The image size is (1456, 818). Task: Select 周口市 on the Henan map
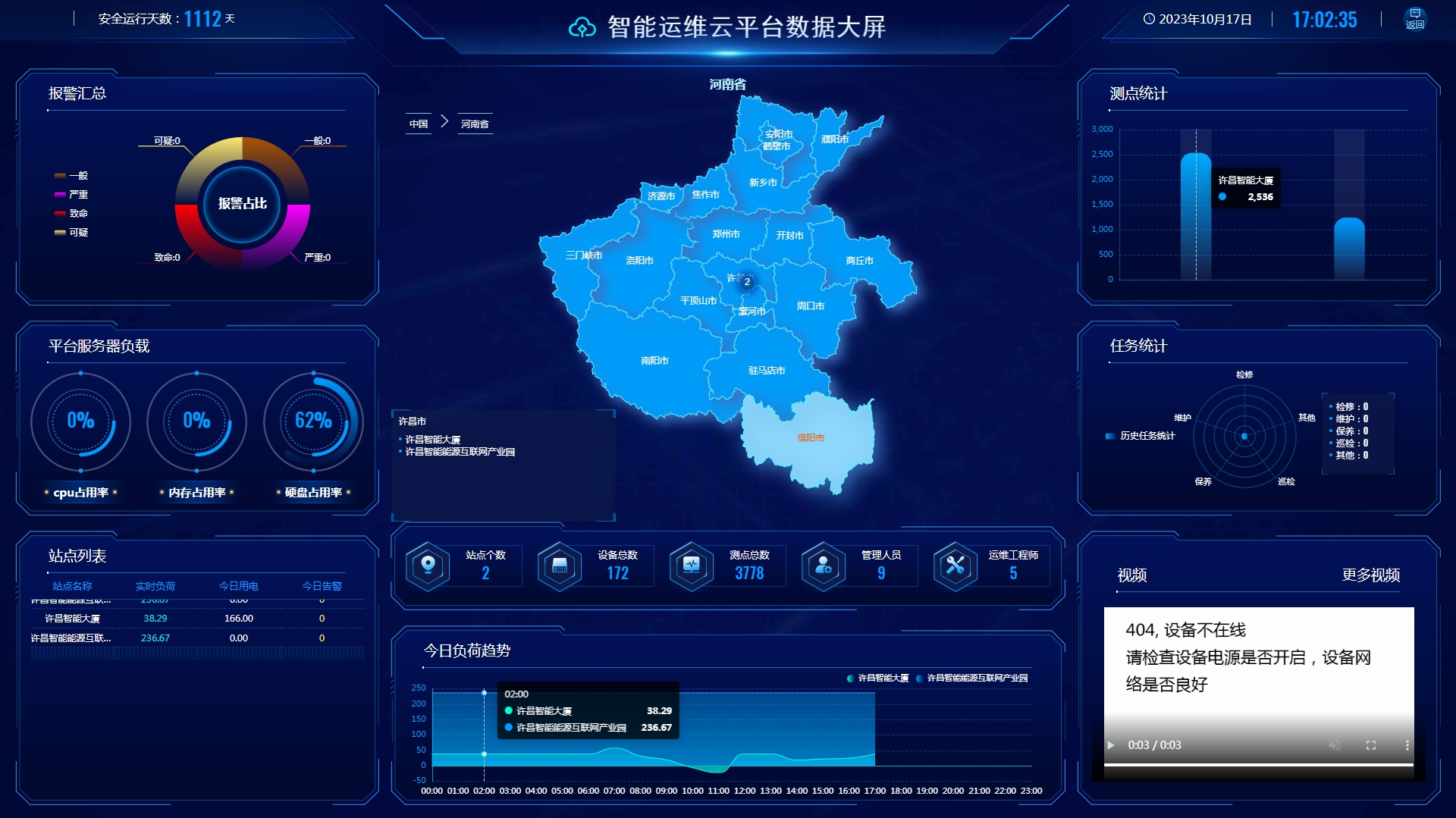(810, 306)
